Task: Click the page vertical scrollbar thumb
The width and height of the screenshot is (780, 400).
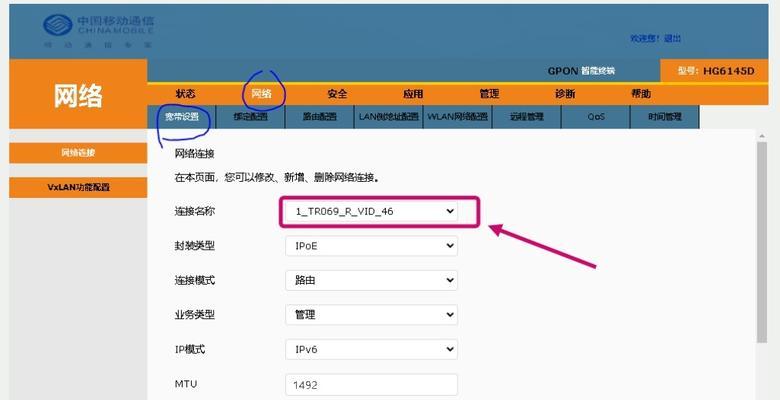Action: coord(762,242)
